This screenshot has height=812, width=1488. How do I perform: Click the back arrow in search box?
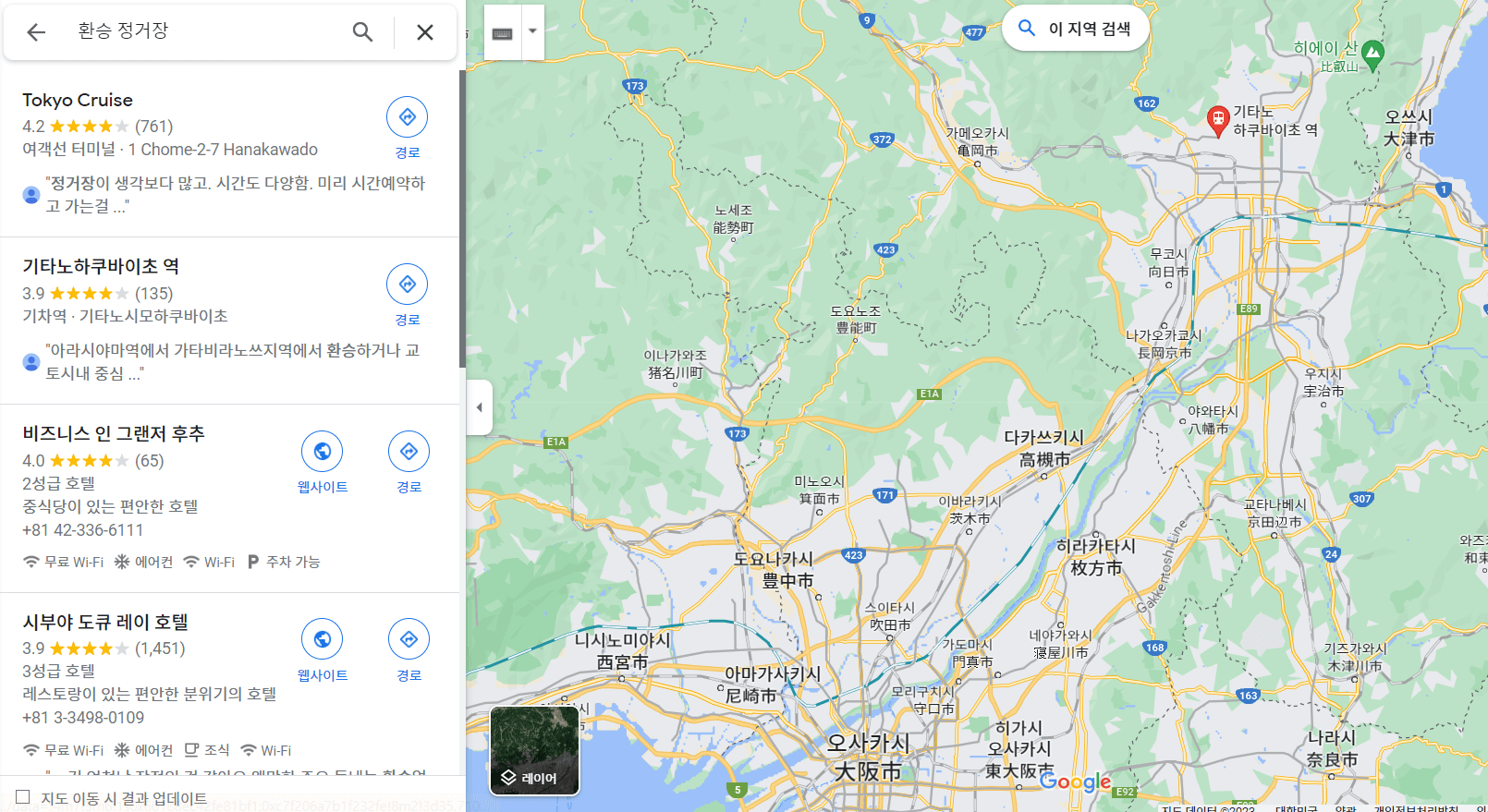pyautogui.click(x=36, y=32)
